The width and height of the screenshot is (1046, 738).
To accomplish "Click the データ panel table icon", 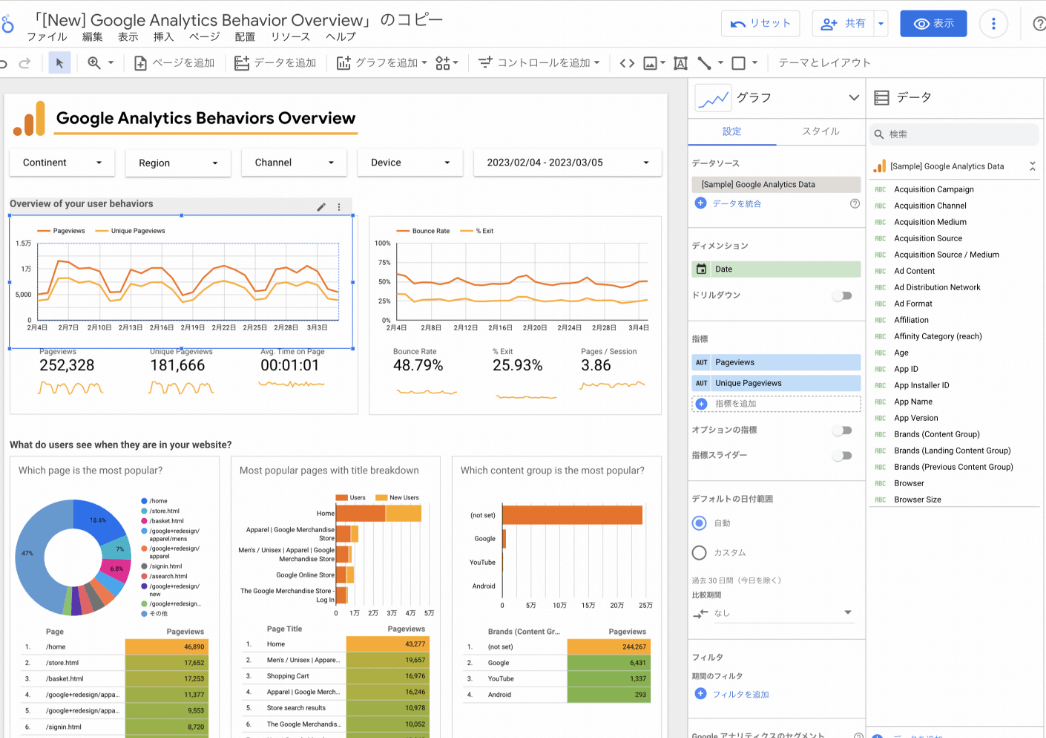I will click(881, 98).
